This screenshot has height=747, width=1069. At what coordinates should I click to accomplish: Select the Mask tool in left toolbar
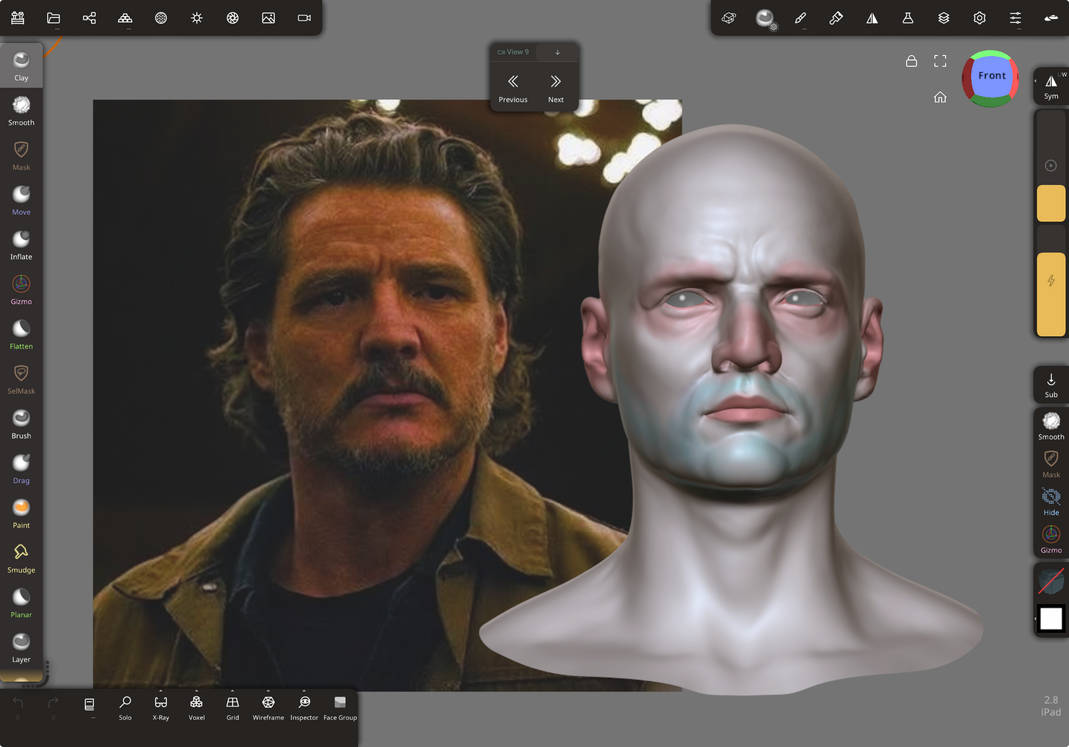coord(21,155)
